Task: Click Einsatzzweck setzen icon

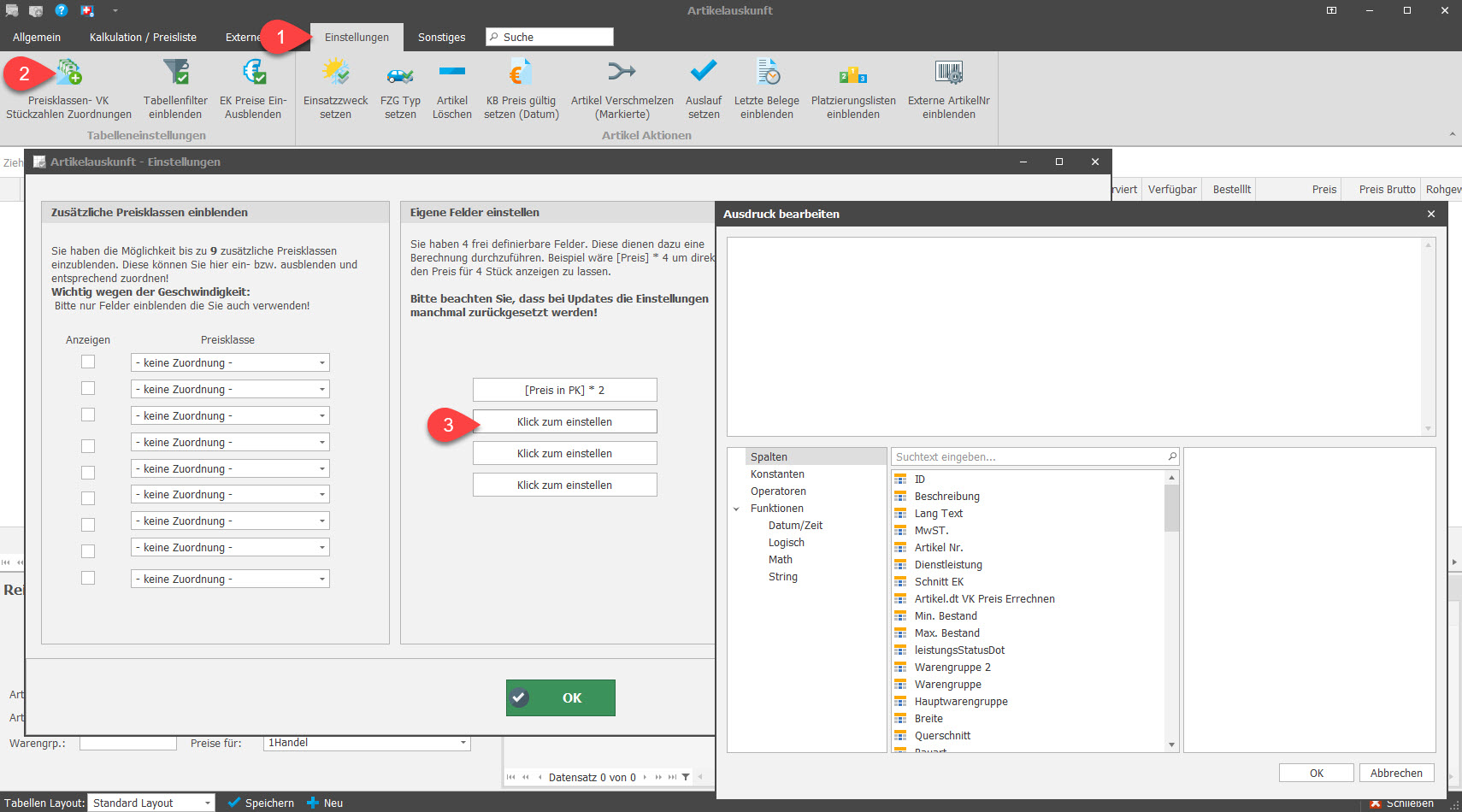Action: (x=335, y=72)
